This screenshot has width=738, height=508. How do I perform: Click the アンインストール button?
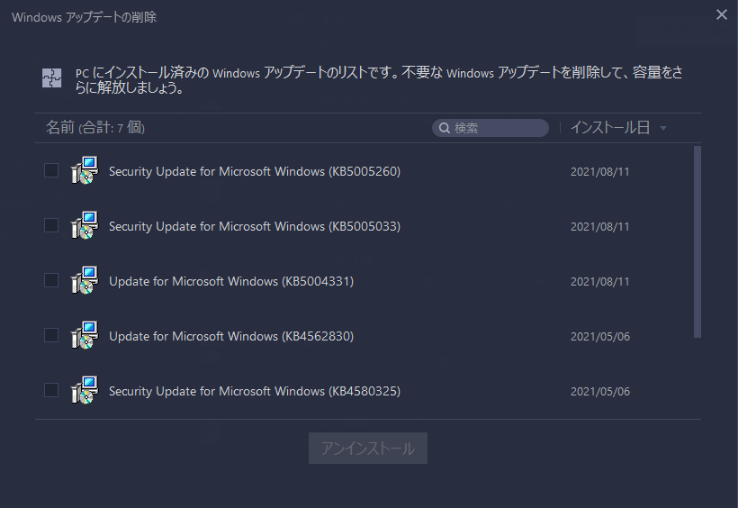pos(368,448)
